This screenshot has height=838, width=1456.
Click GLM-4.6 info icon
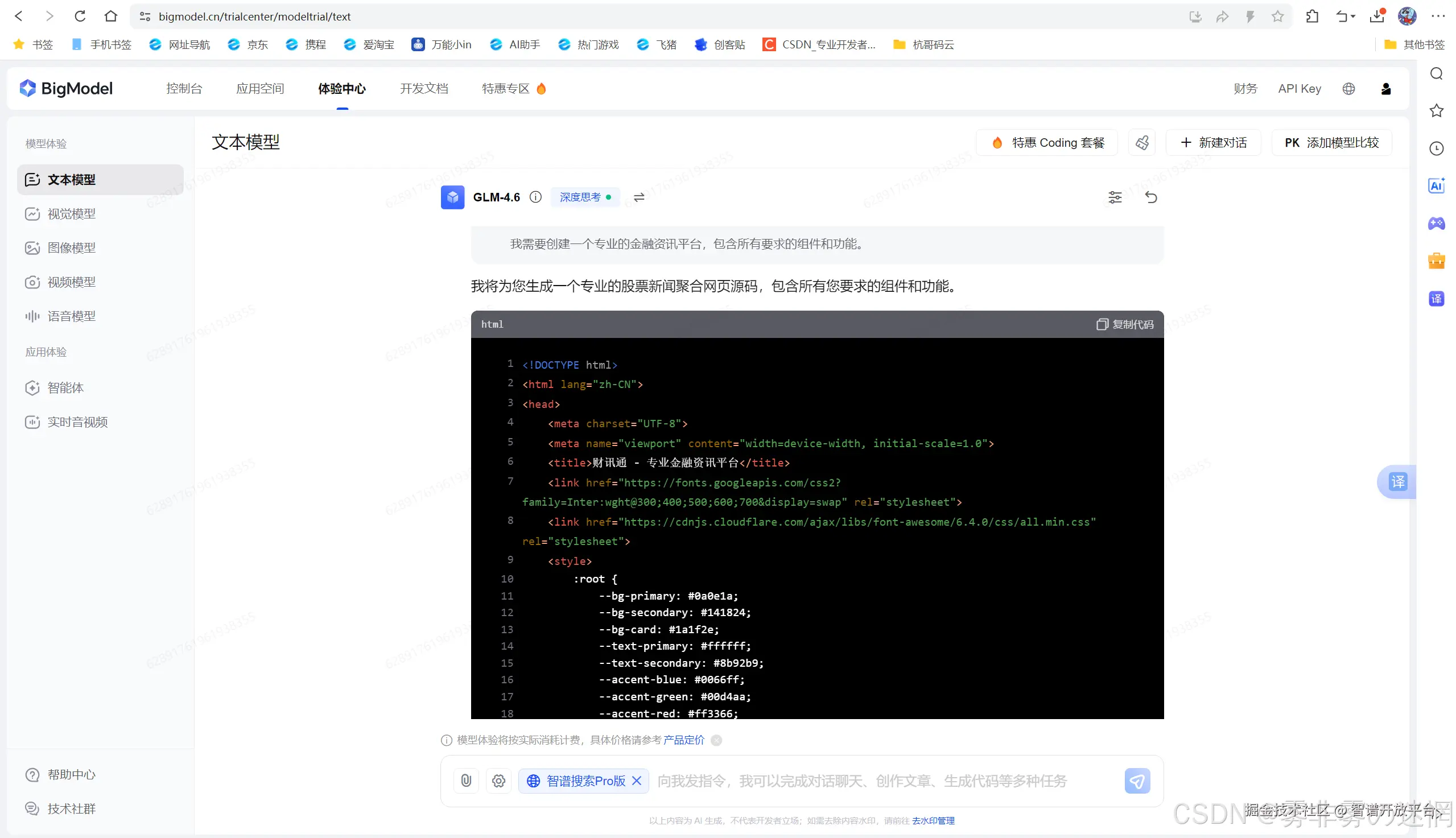pos(535,197)
